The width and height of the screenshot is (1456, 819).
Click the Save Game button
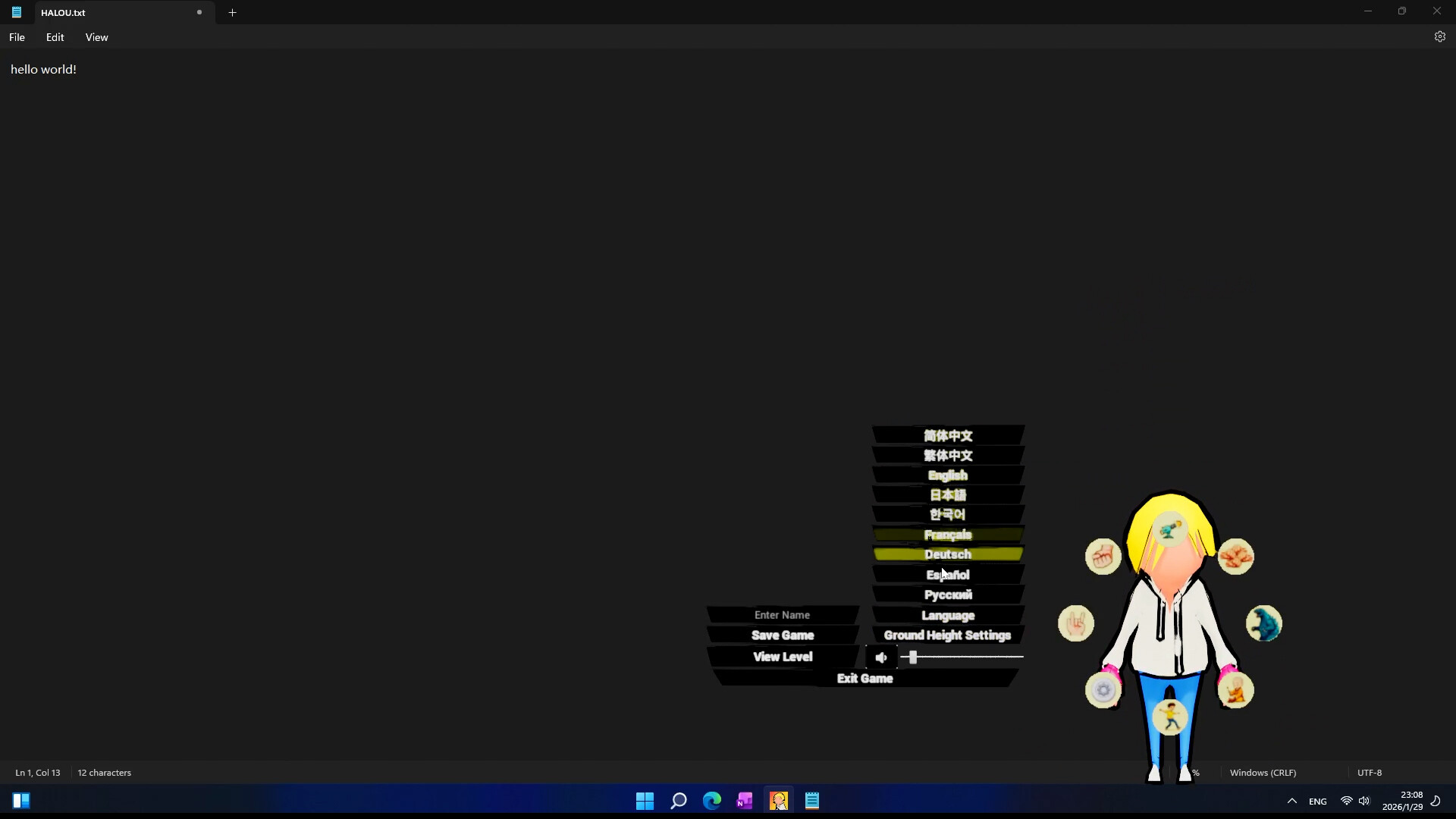pyautogui.click(x=783, y=635)
